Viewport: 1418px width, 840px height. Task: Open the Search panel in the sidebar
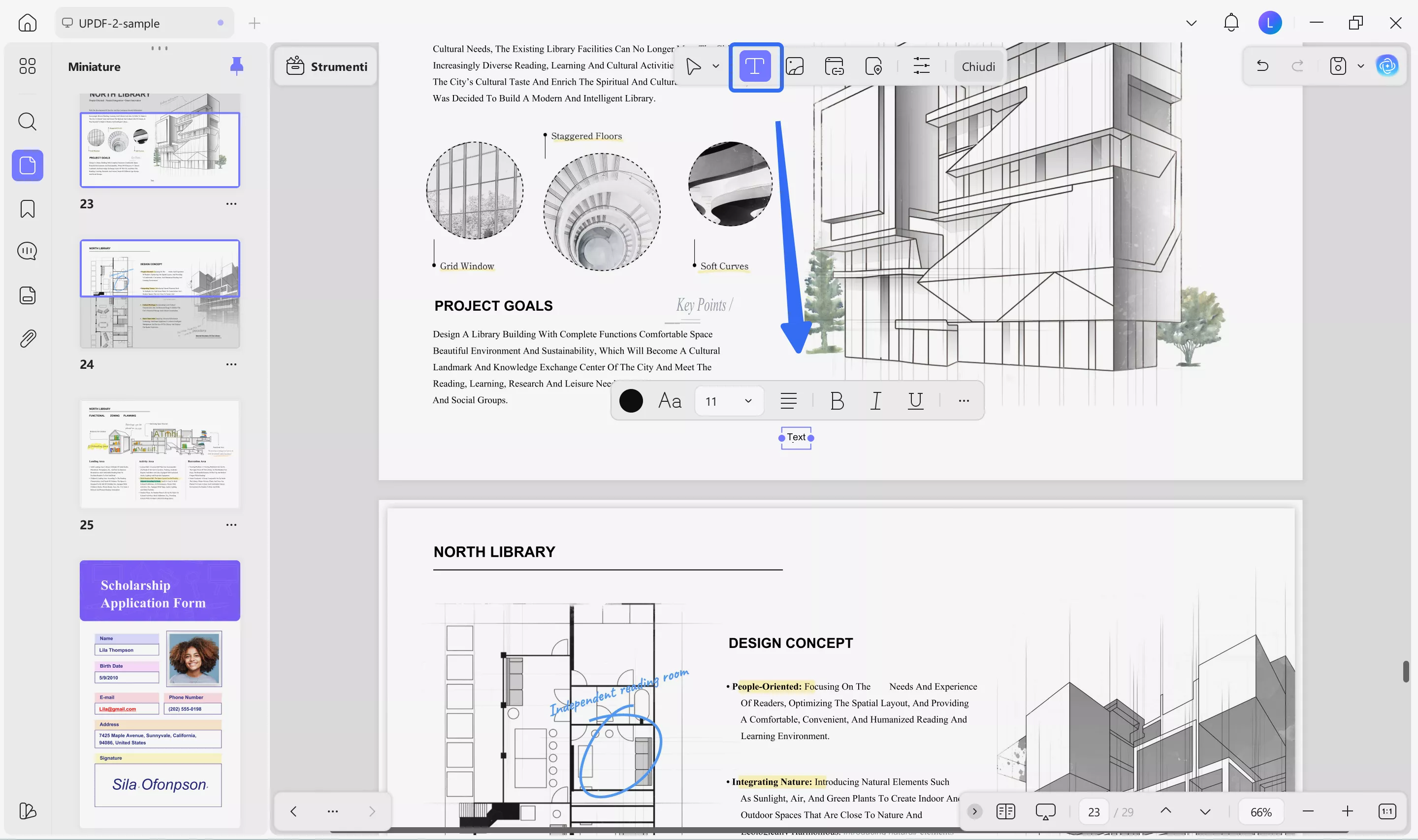coord(27,122)
